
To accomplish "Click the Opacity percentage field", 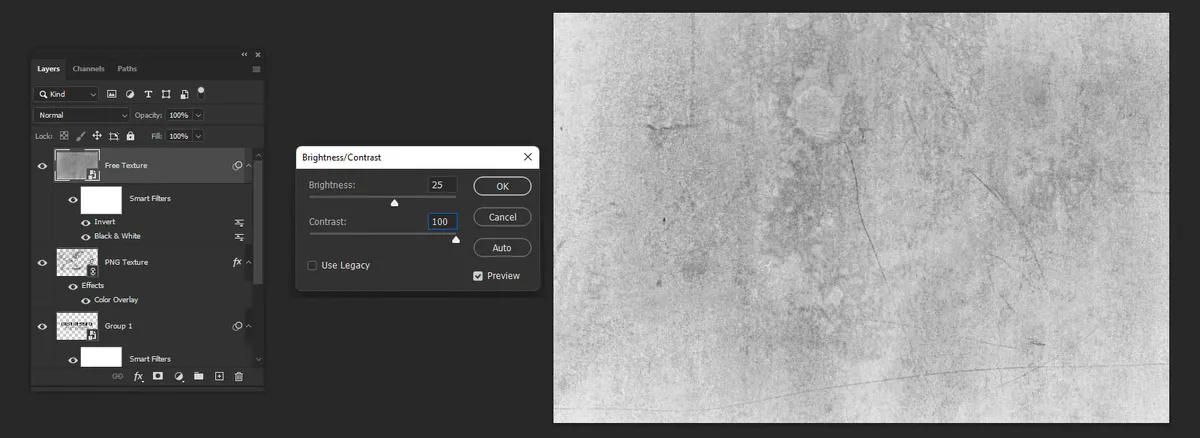I will [177, 115].
